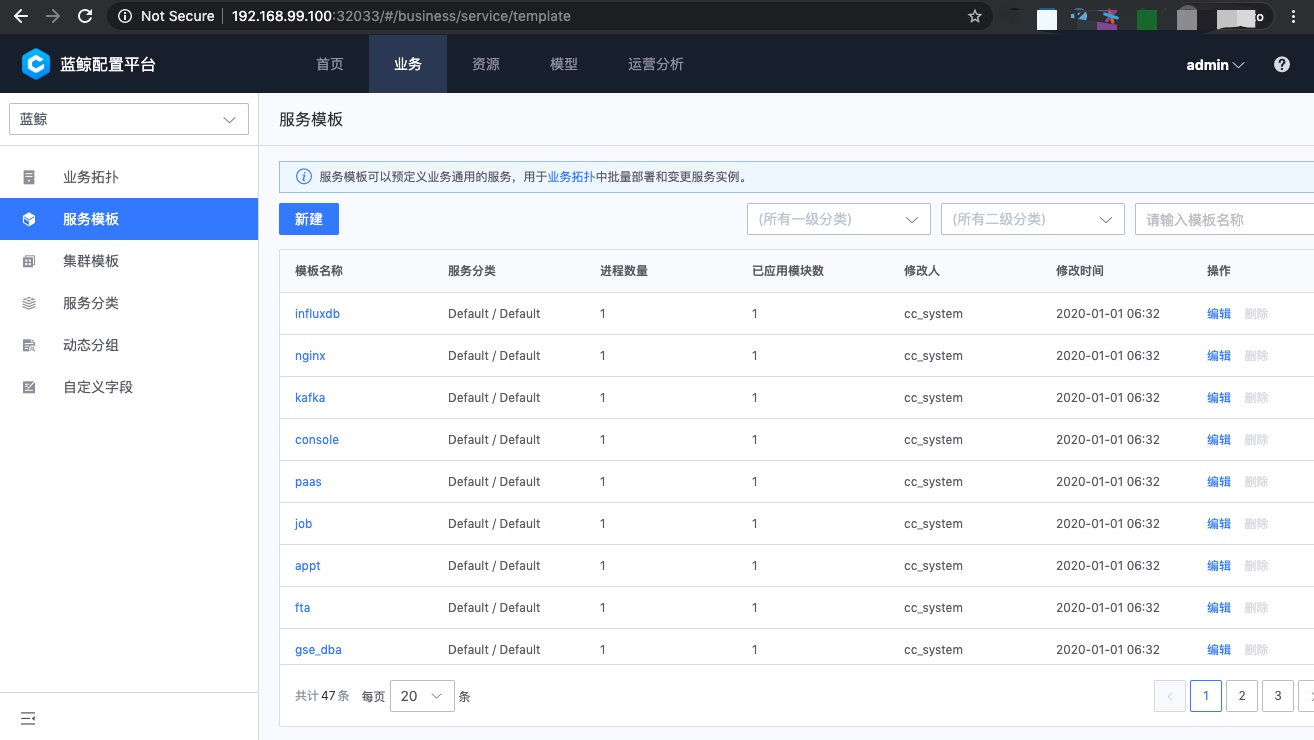Switch to the 首页 top tab

click(x=330, y=64)
